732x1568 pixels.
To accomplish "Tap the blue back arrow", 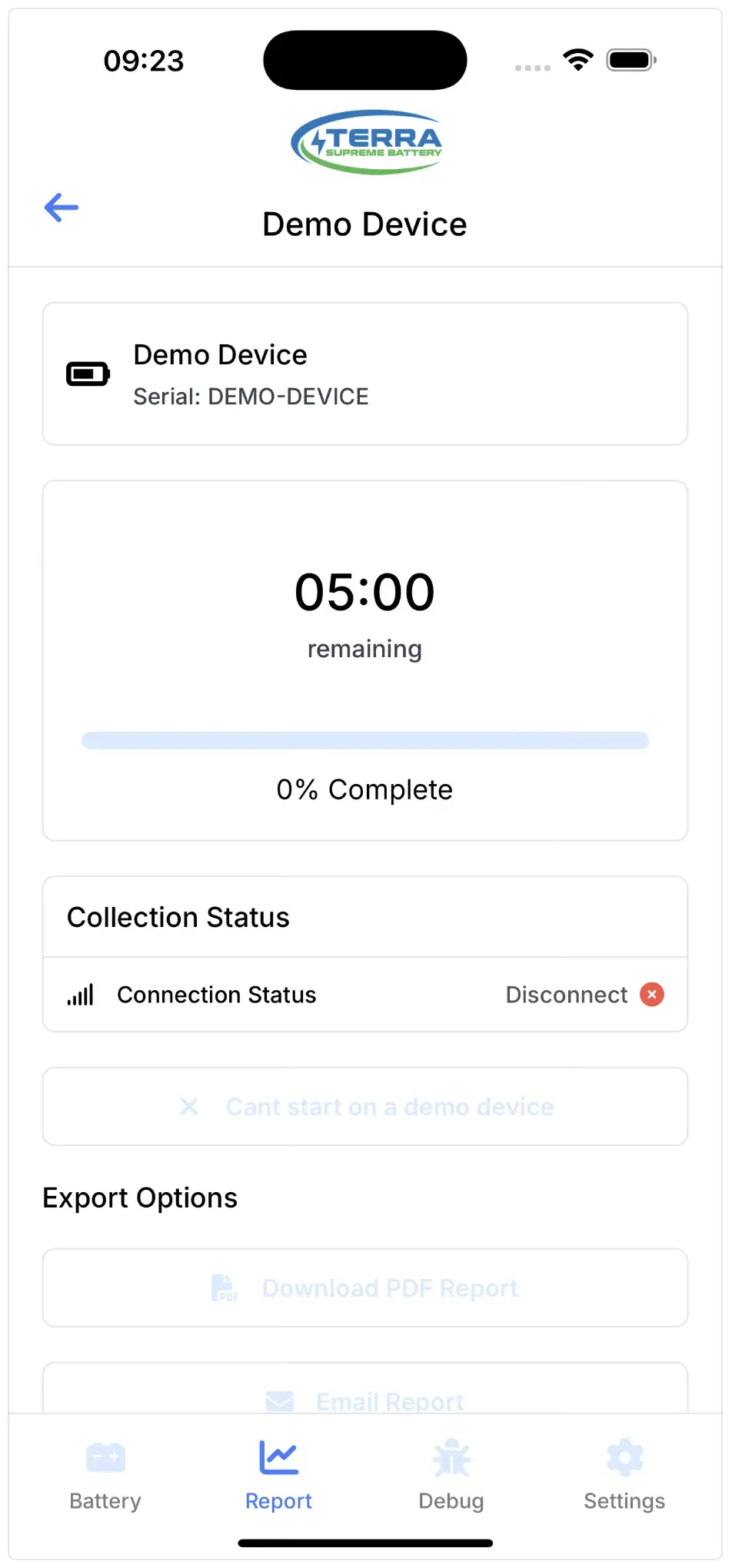I will [x=62, y=208].
